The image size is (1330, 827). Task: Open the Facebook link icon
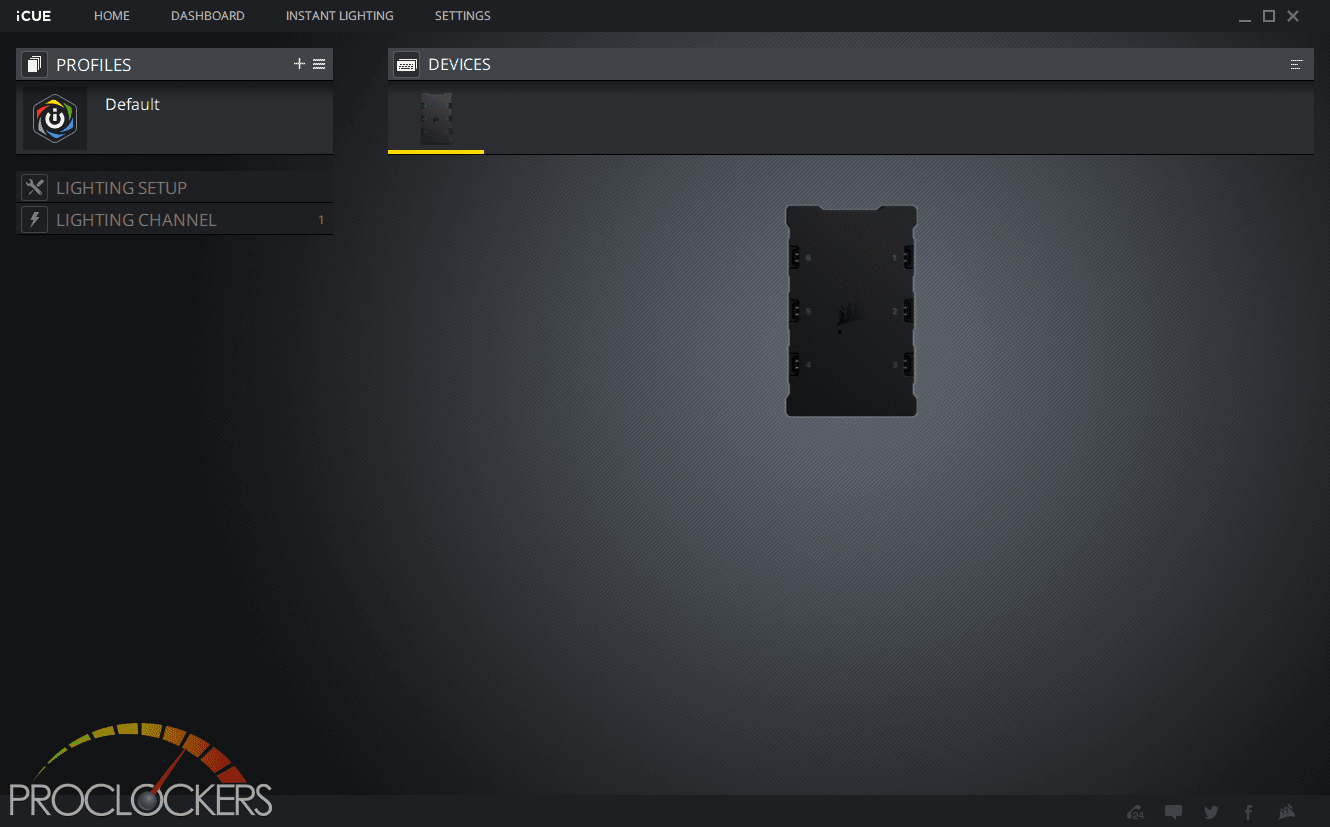pos(1248,812)
